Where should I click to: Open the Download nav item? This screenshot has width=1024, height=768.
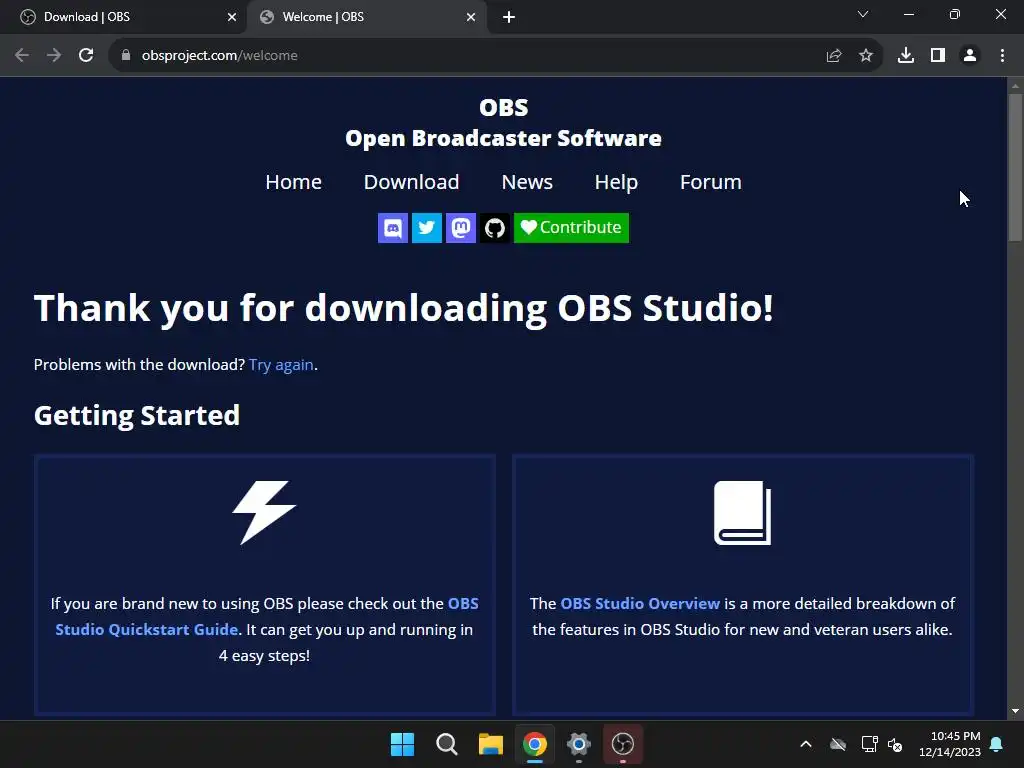411,182
